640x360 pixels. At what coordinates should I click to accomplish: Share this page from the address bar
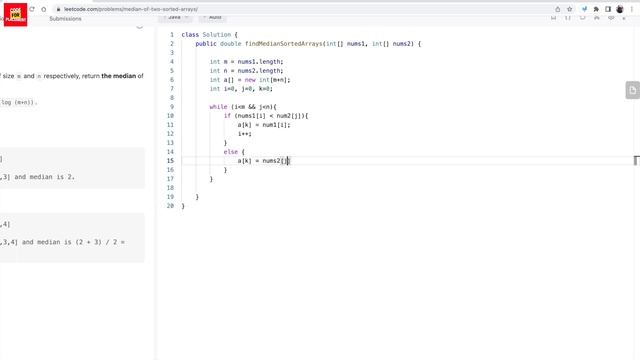click(558, 9)
